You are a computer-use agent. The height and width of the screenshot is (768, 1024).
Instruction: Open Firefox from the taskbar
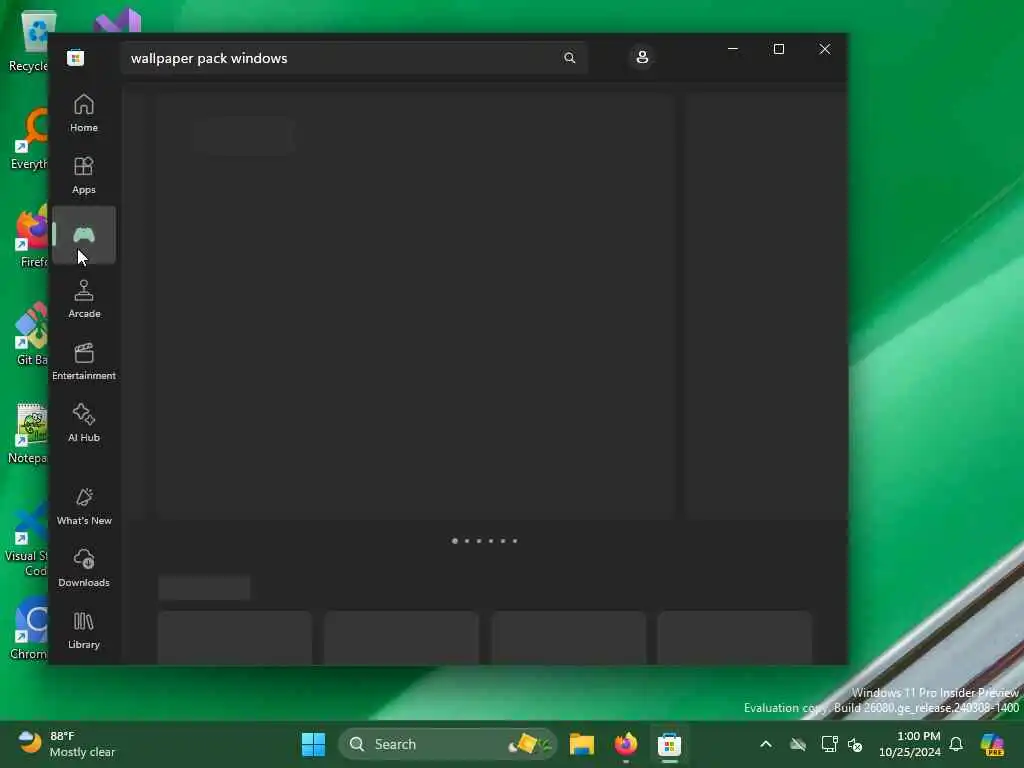(x=626, y=744)
